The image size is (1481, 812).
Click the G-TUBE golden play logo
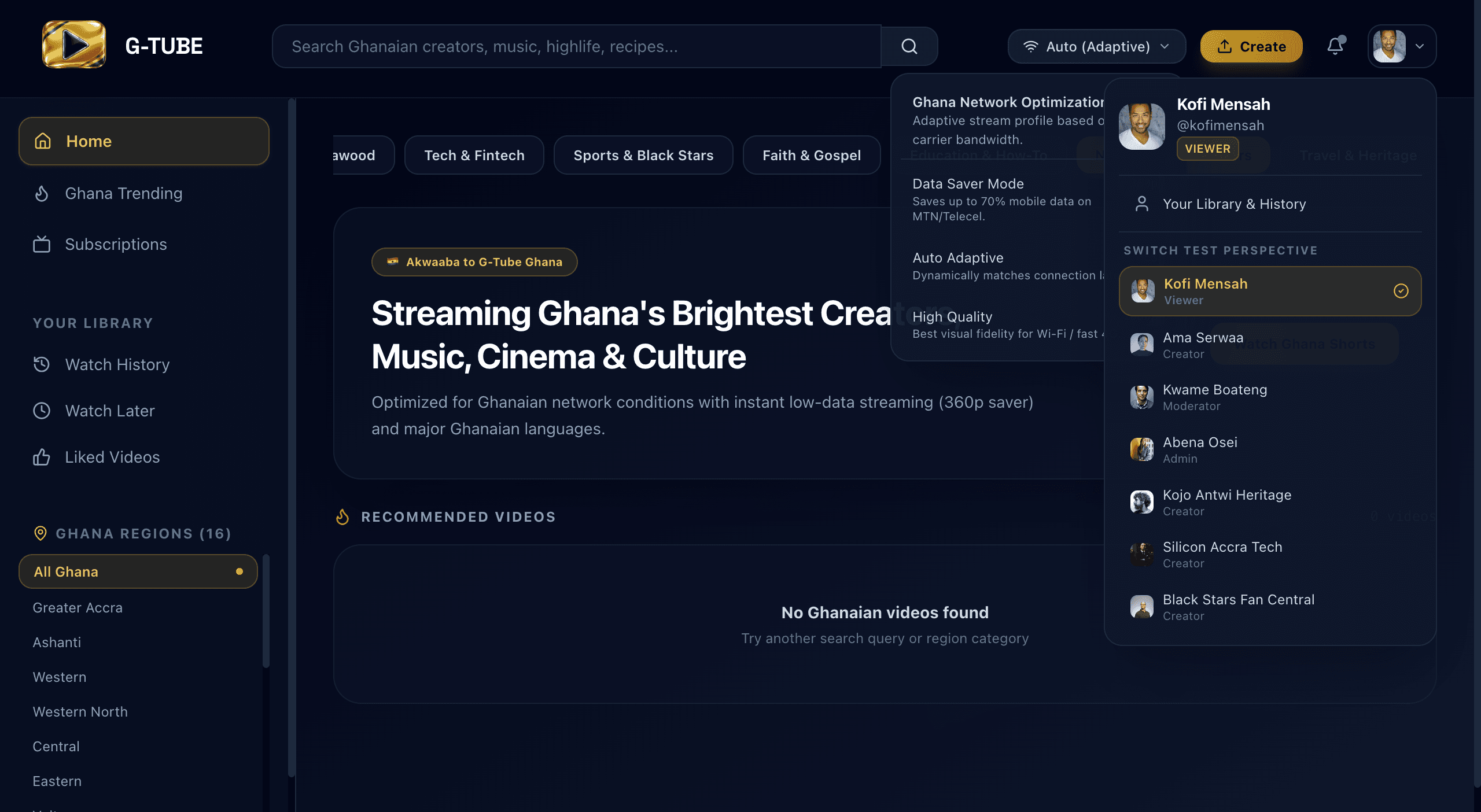click(x=74, y=45)
